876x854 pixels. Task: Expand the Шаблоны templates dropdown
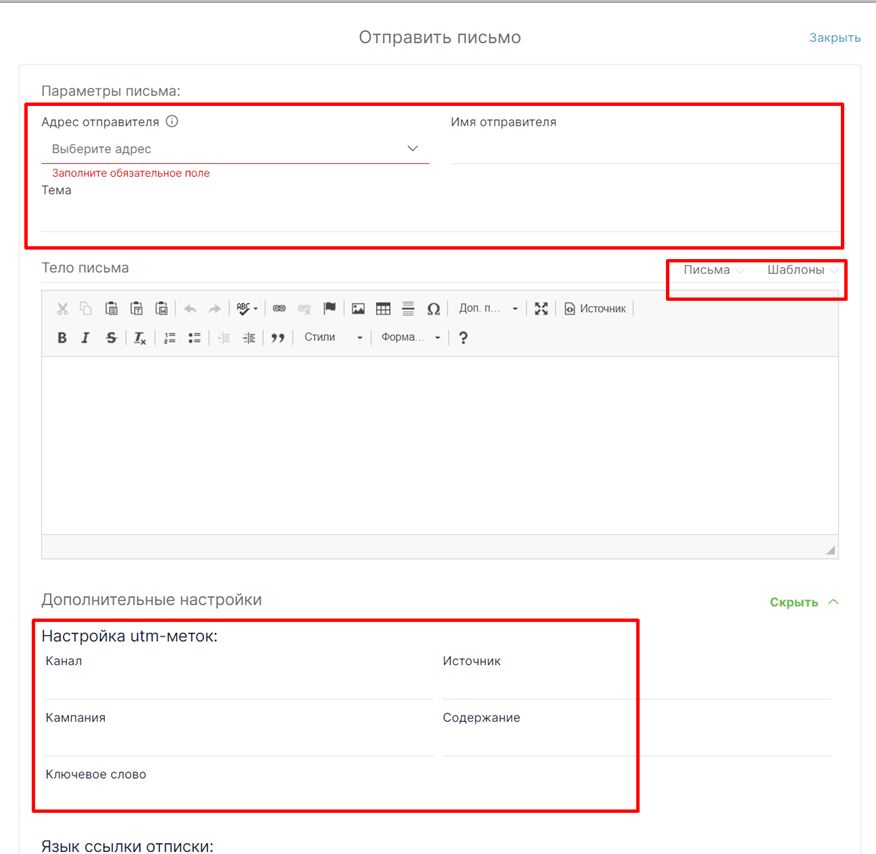(802, 270)
